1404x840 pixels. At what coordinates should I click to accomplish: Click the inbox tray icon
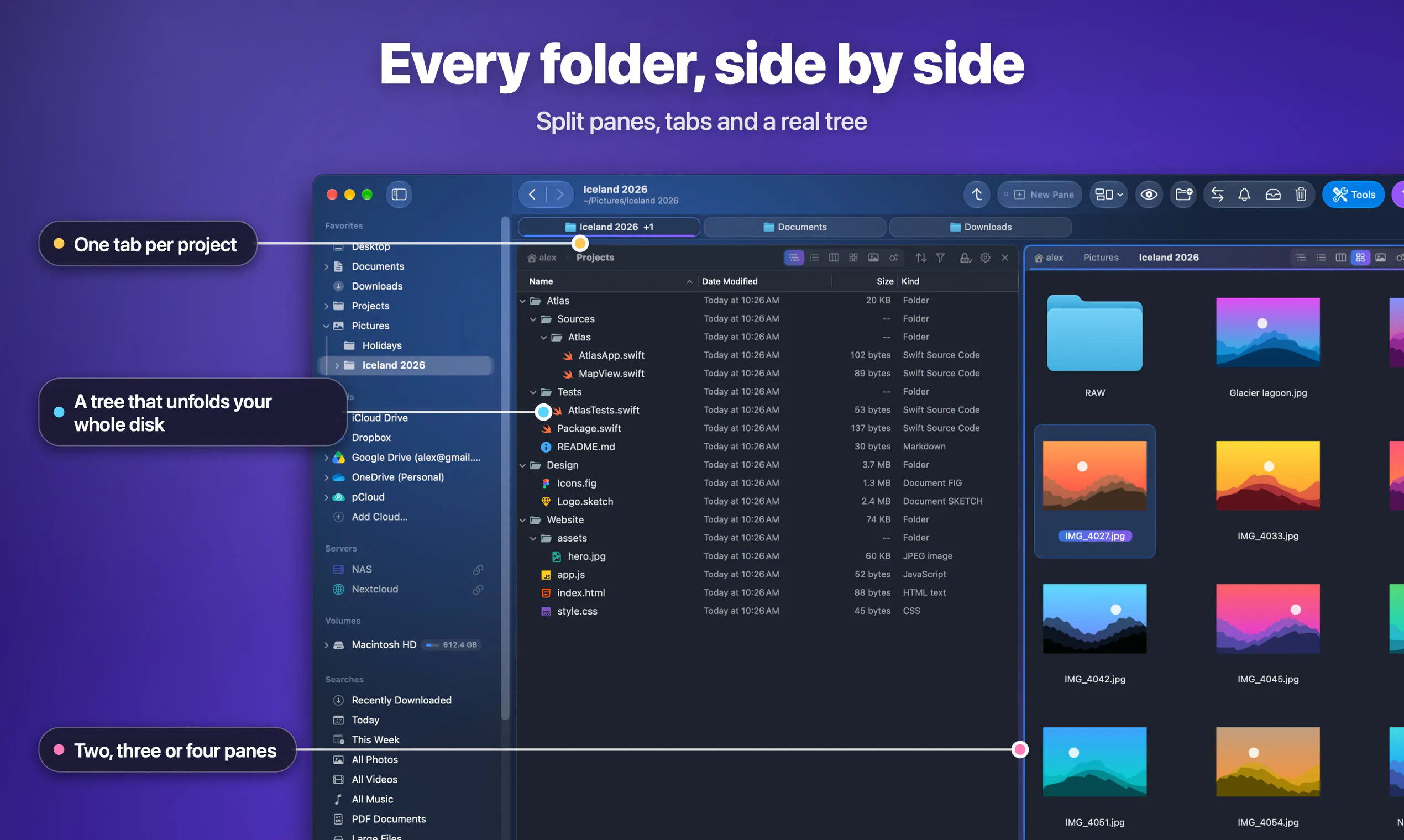click(1272, 194)
